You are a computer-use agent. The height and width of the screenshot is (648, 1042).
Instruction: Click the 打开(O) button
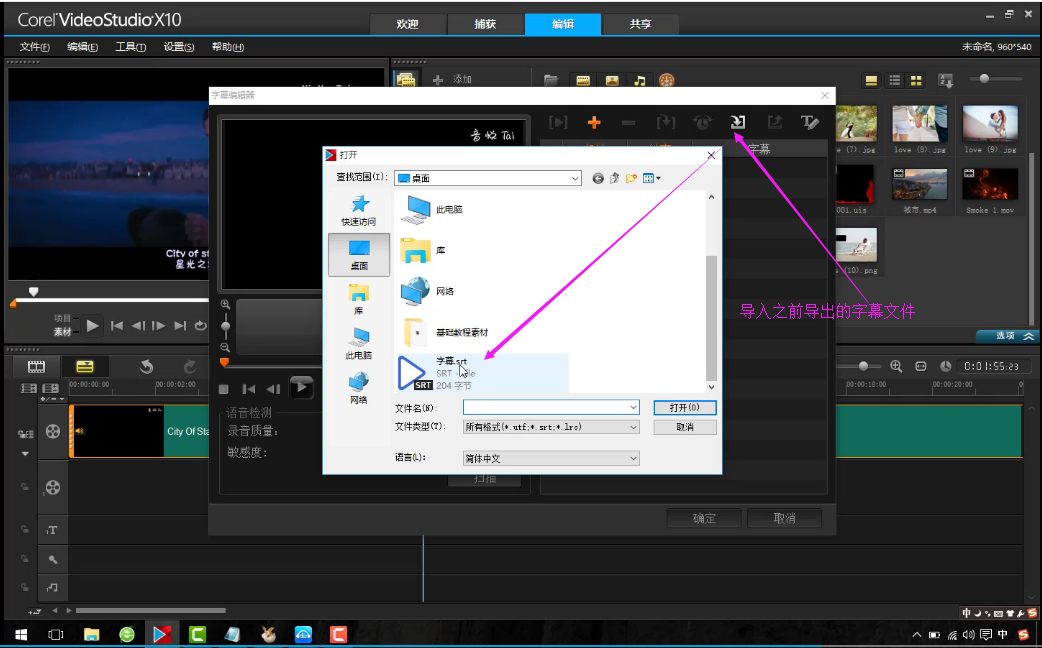click(684, 407)
